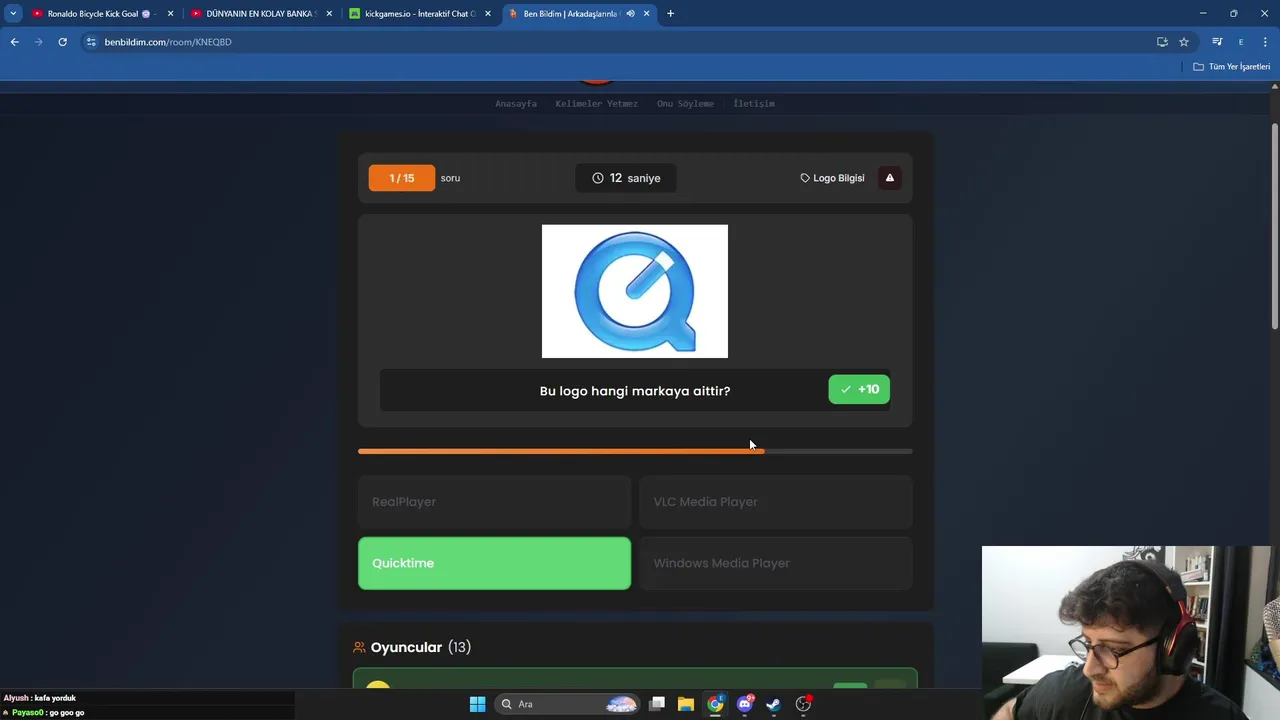Click the green +10 score badge
The image size is (1280, 720).
(x=859, y=390)
